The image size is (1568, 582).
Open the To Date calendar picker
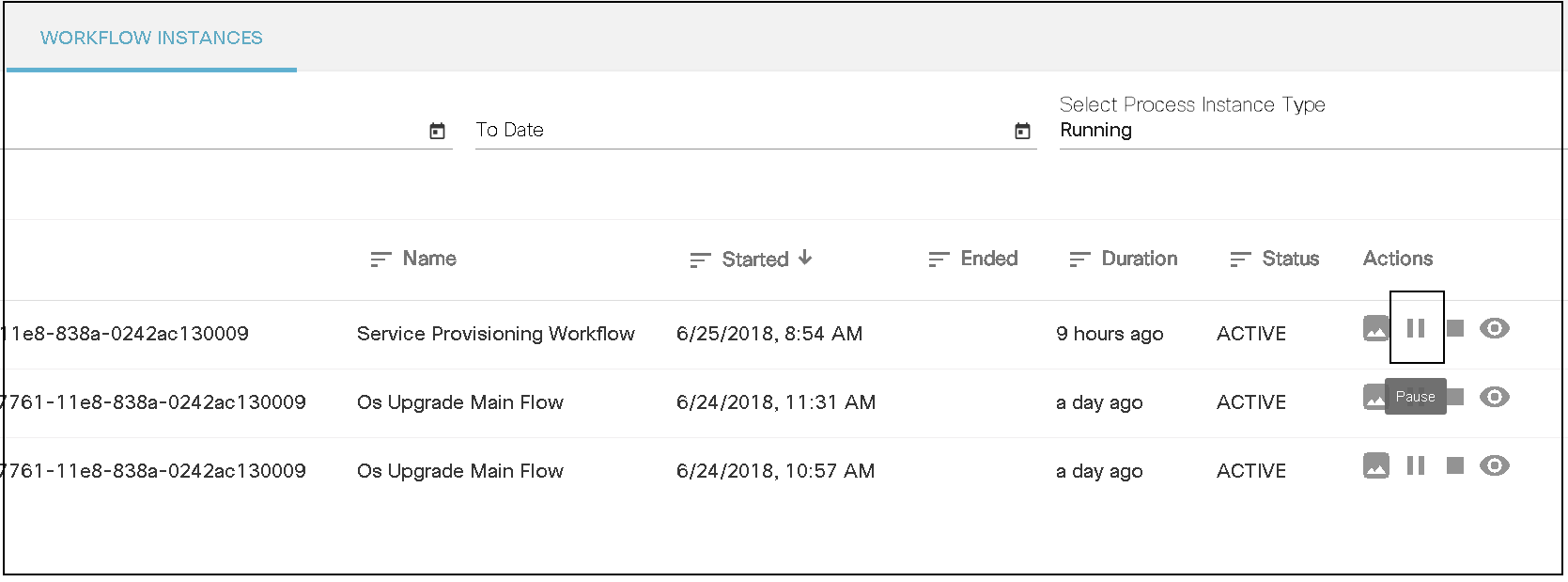(x=1022, y=131)
